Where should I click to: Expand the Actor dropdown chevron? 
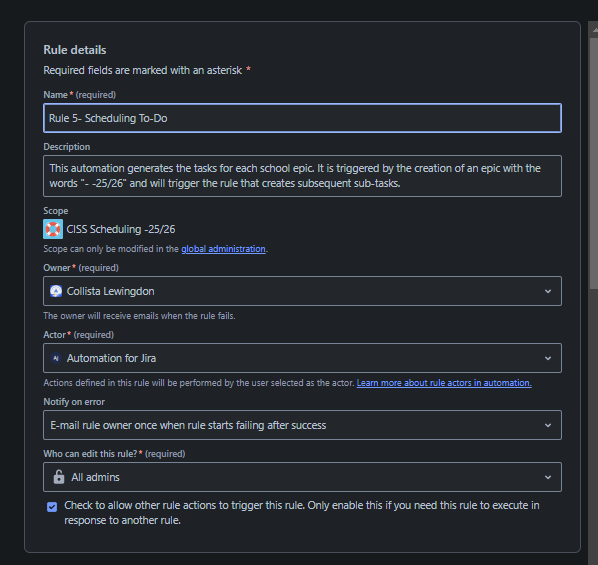tap(548, 359)
